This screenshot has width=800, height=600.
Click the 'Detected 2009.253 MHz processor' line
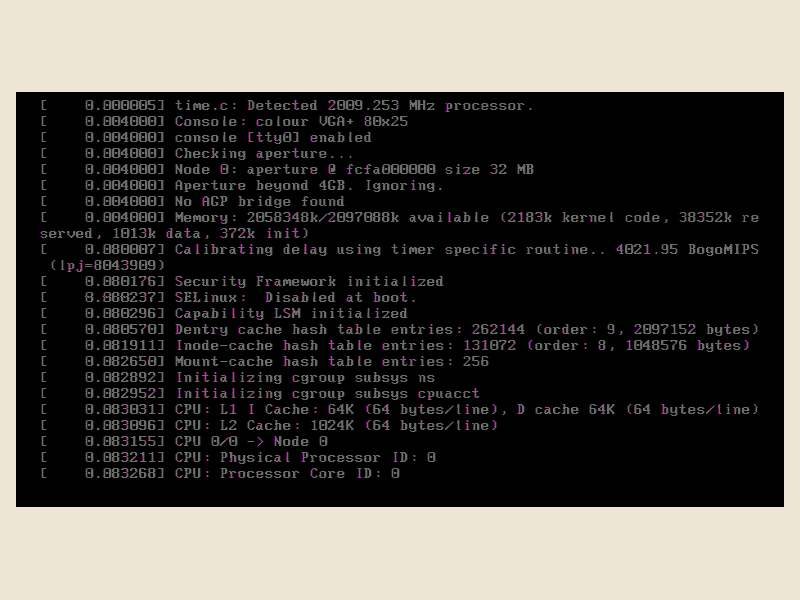[287, 106]
